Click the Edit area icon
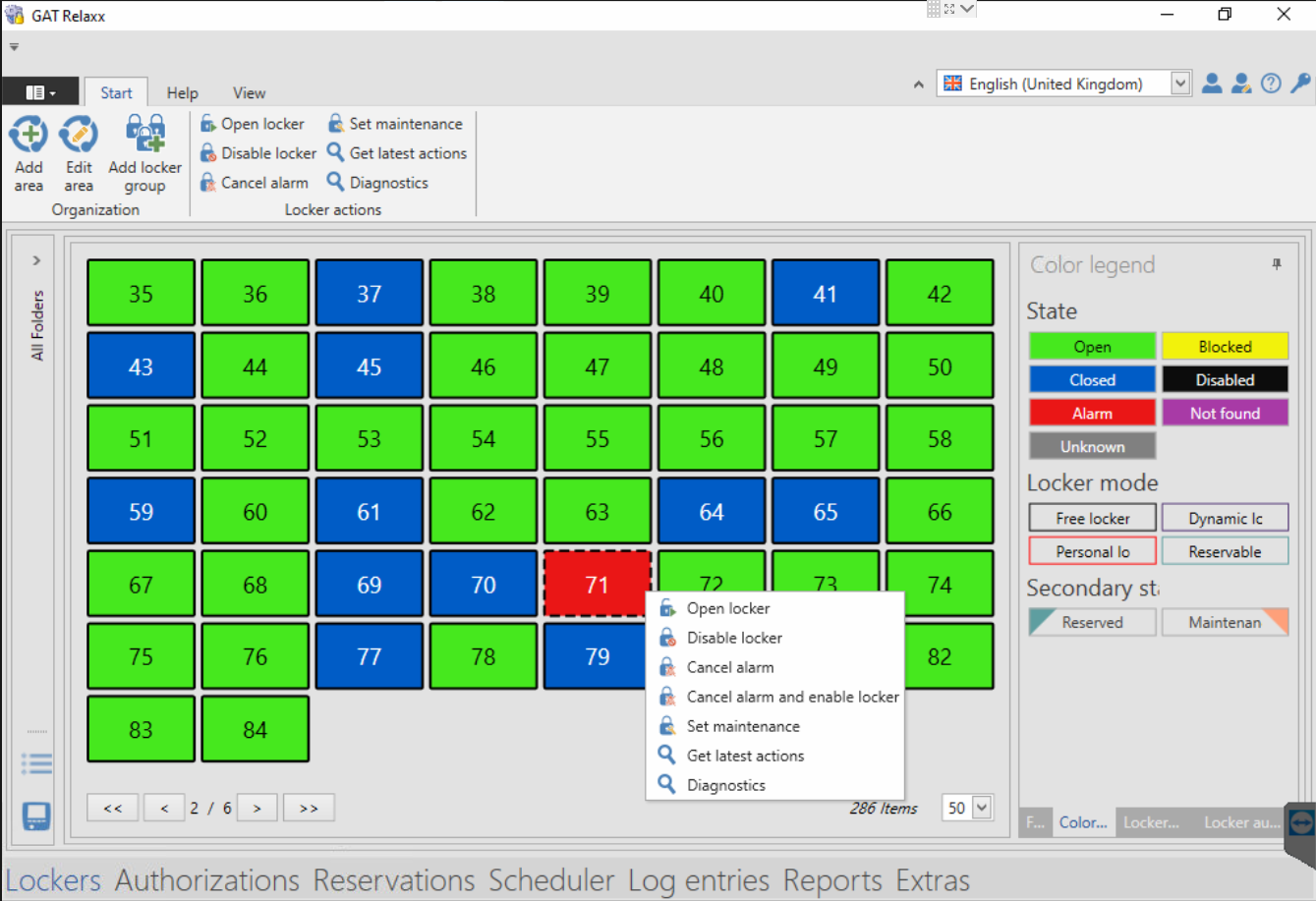Screen dimensions: 1316x901 (x=79, y=135)
